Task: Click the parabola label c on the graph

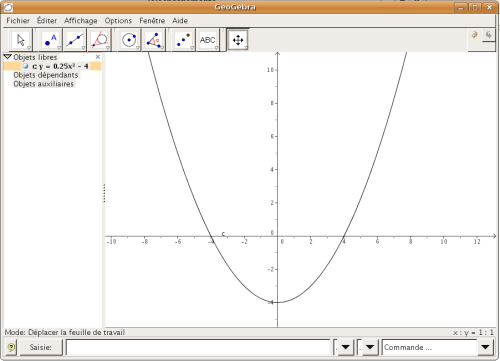Action: pyautogui.click(x=223, y=234)
